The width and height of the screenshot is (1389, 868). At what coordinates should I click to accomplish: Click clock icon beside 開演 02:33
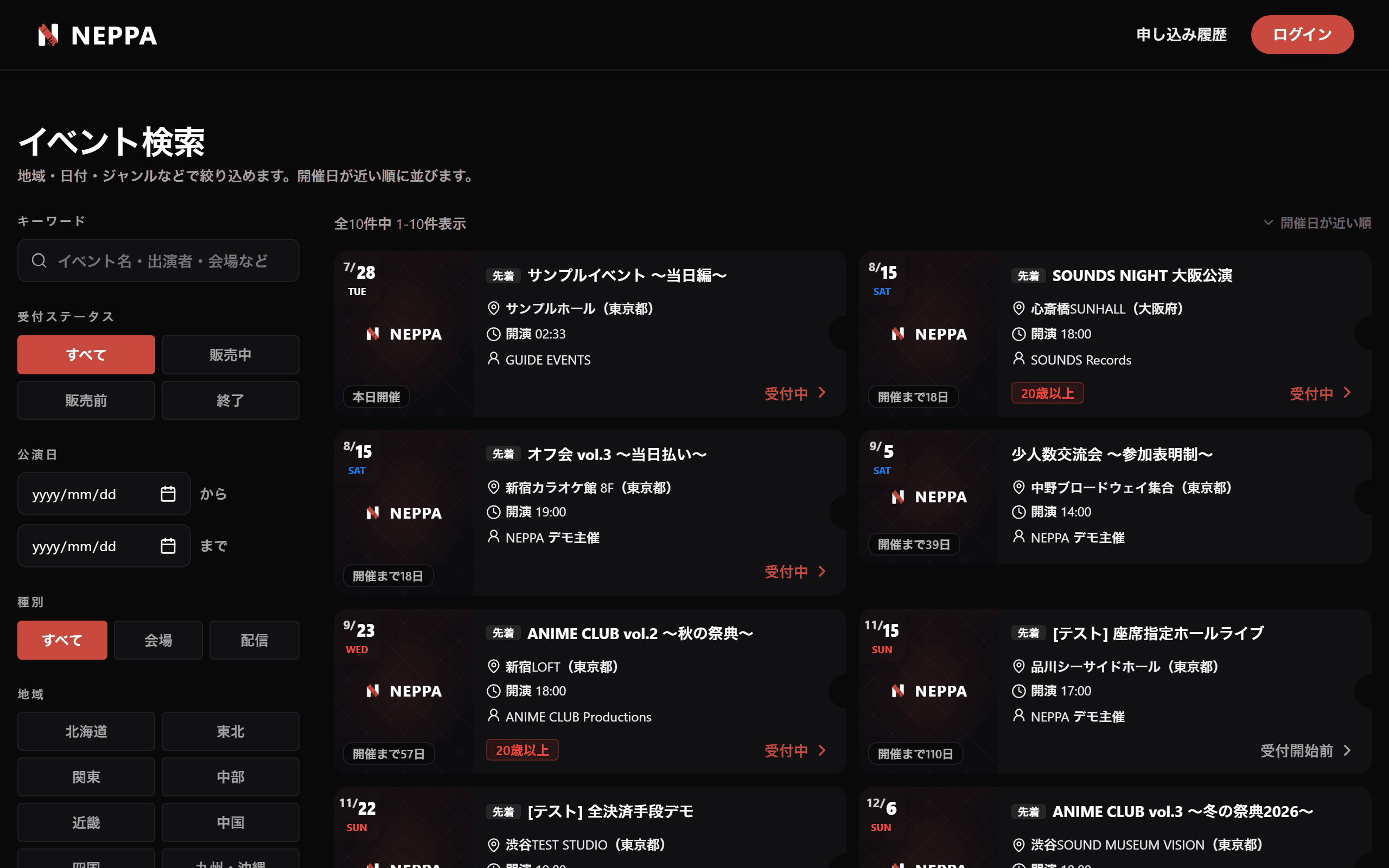click(x=493, y=334)
